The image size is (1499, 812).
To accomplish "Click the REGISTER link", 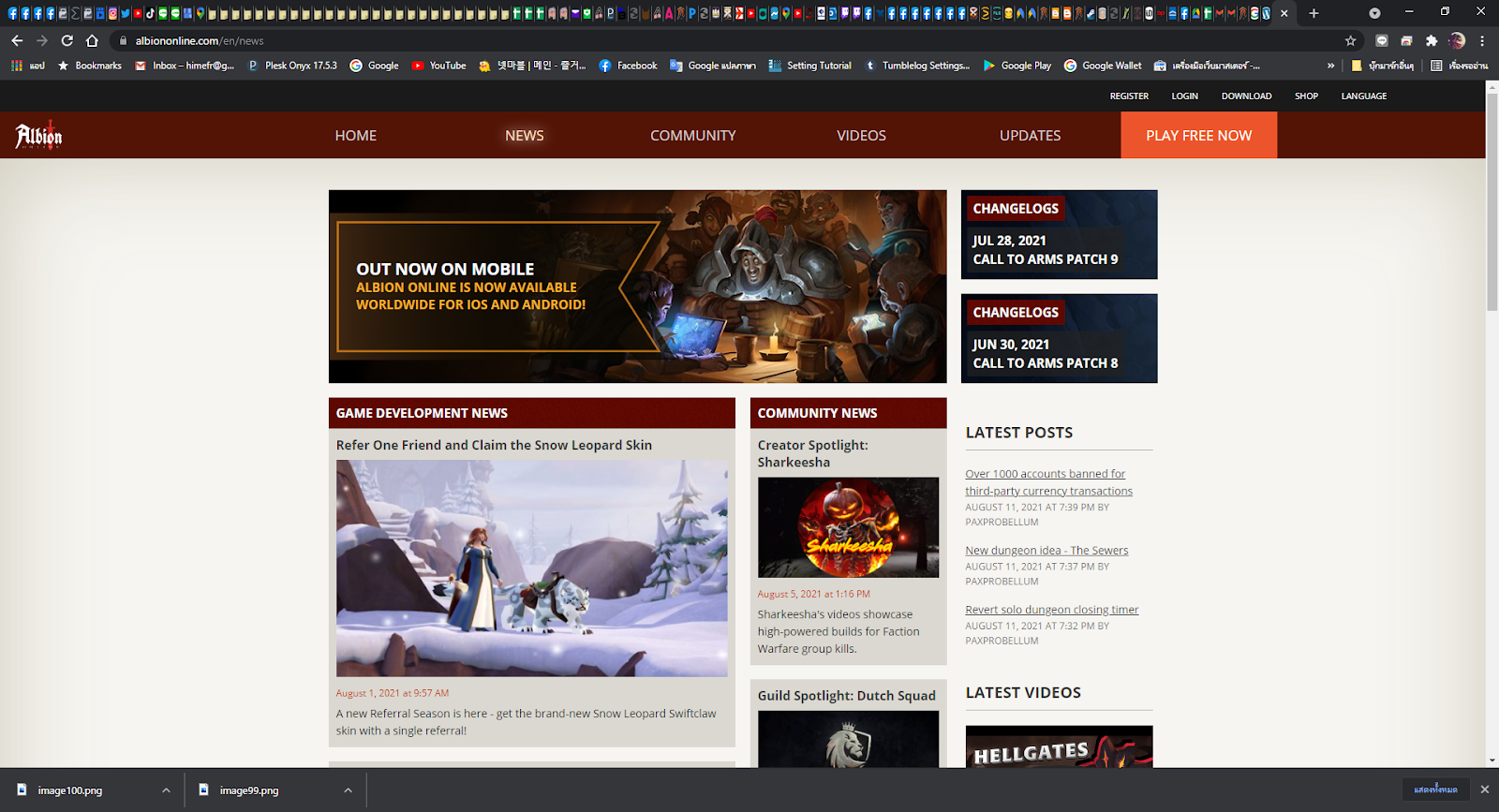I will [x=1129, y=96].
